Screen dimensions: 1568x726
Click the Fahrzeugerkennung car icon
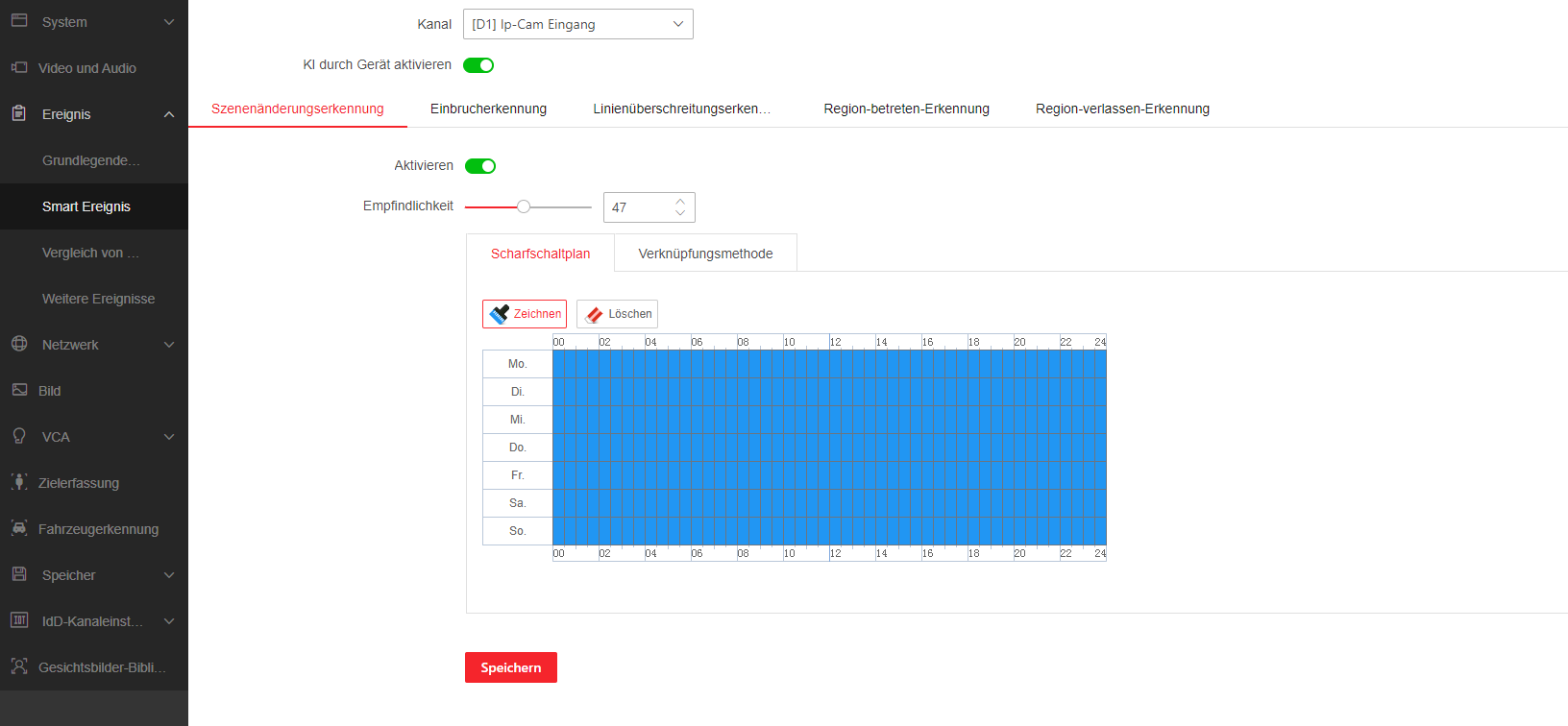point(19,528)
